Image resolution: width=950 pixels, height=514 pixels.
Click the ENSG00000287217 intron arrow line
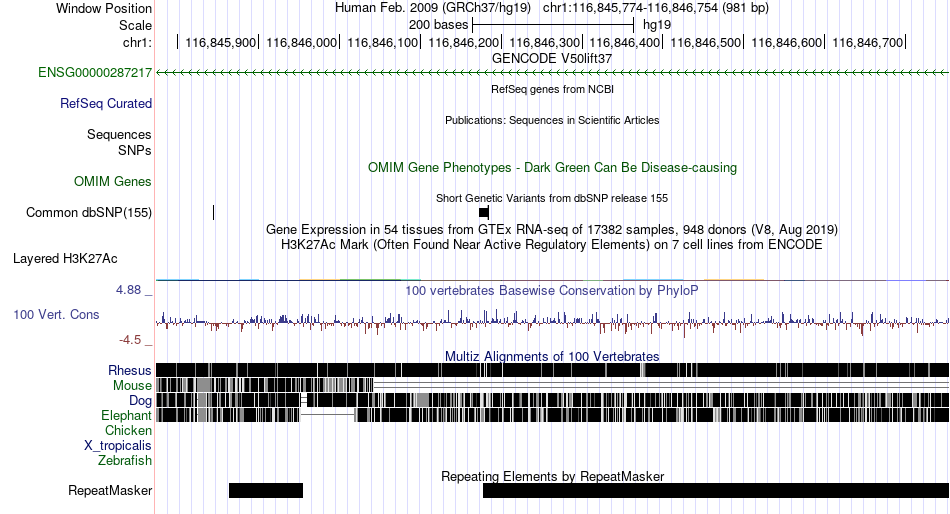click(552, 73)
